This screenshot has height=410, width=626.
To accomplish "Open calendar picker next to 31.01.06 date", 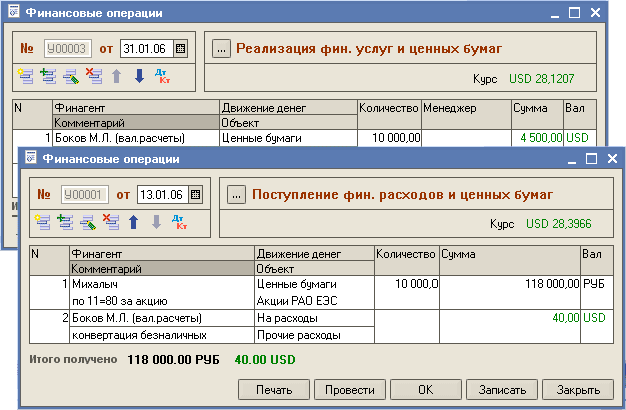I will (180, 48).
